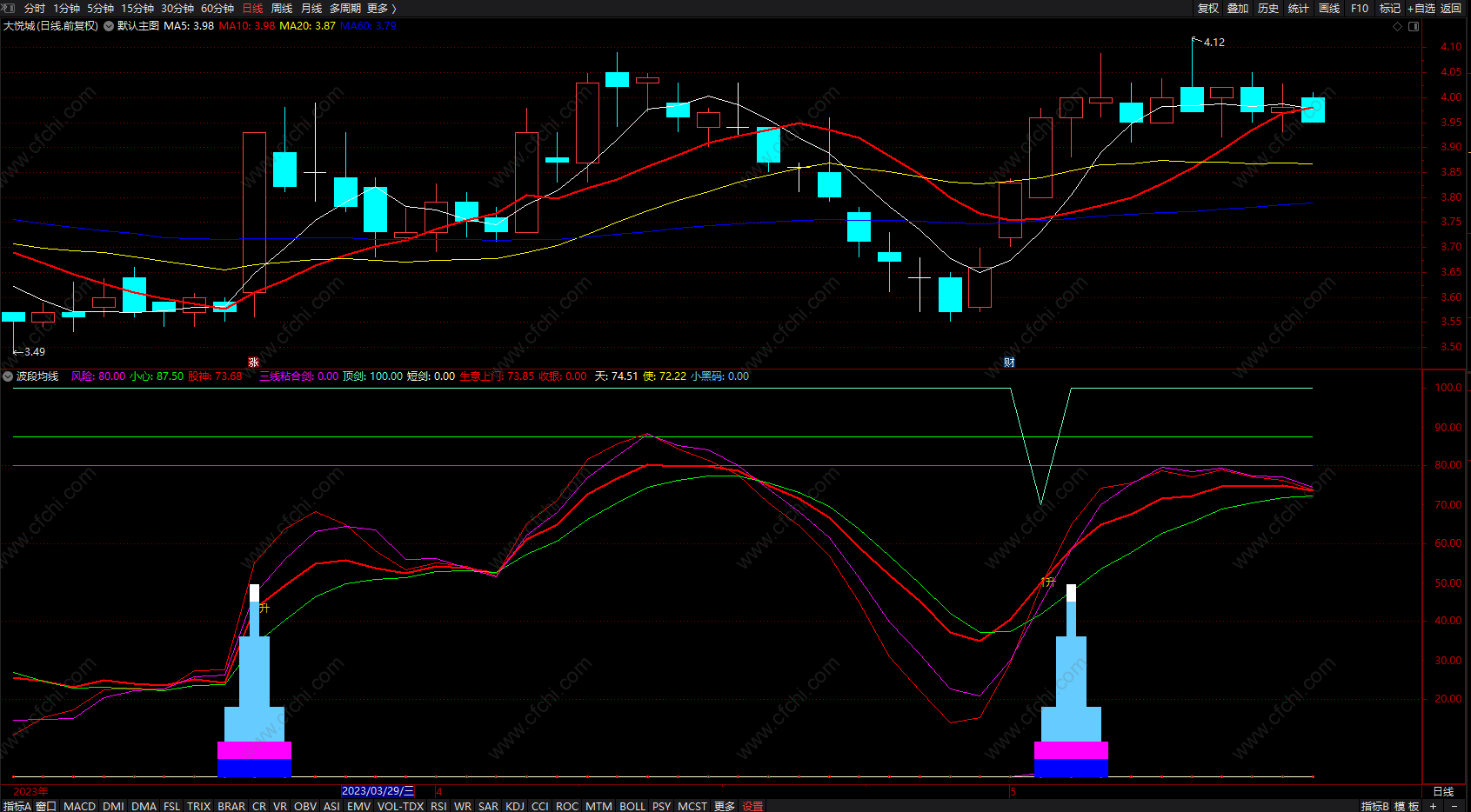
Task: Click the 返回 back button
Action: pyautogui.click(x=1451, y=8)
